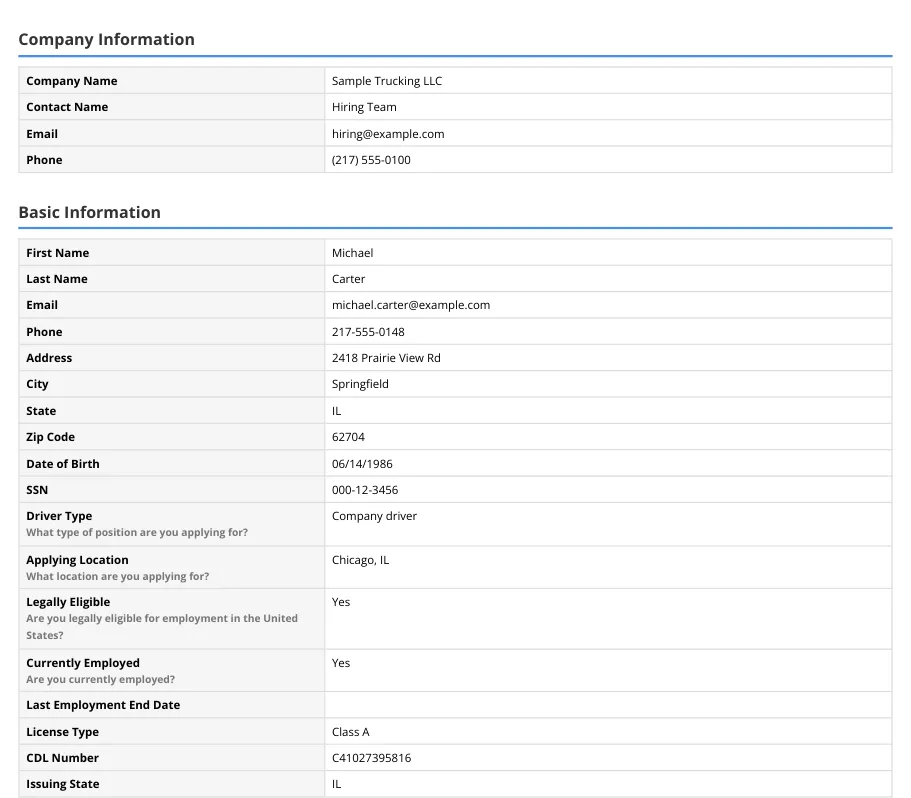Click the last name value Carter

click(349, 279)
